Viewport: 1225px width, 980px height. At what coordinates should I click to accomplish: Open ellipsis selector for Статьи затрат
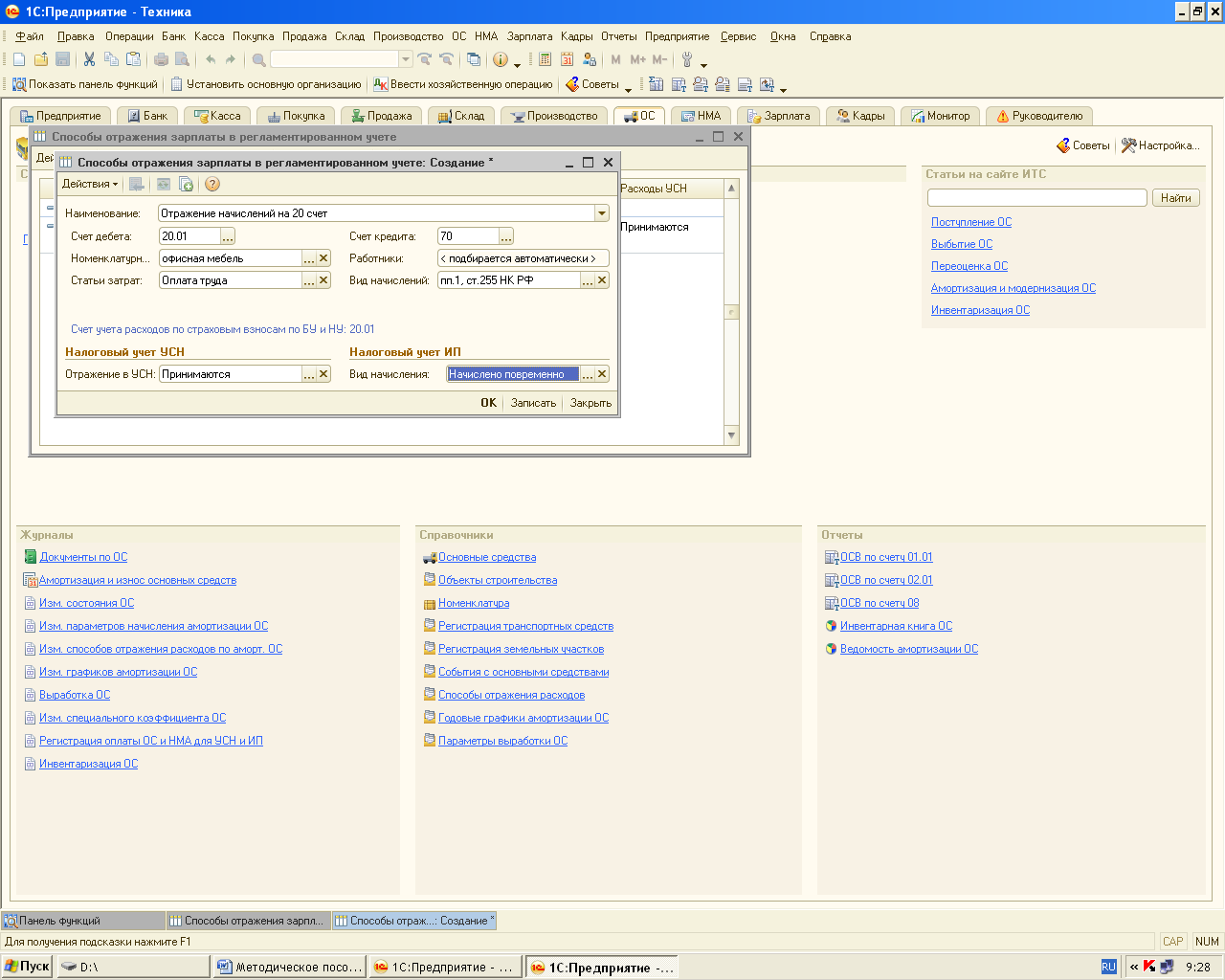point(309,280)
